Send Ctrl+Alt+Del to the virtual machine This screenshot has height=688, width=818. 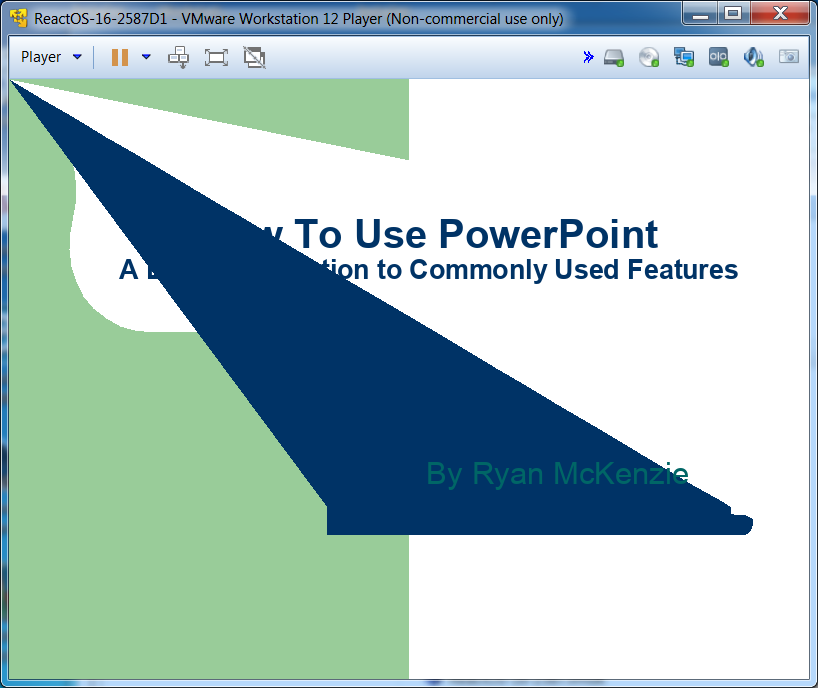point(178,57)
